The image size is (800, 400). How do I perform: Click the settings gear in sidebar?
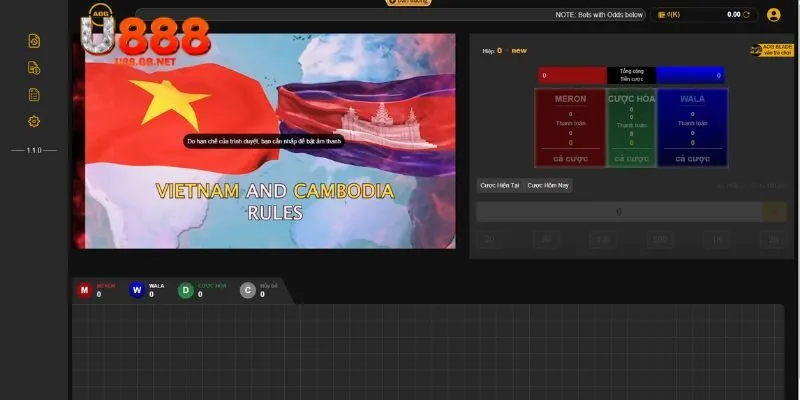click(34, 121)
